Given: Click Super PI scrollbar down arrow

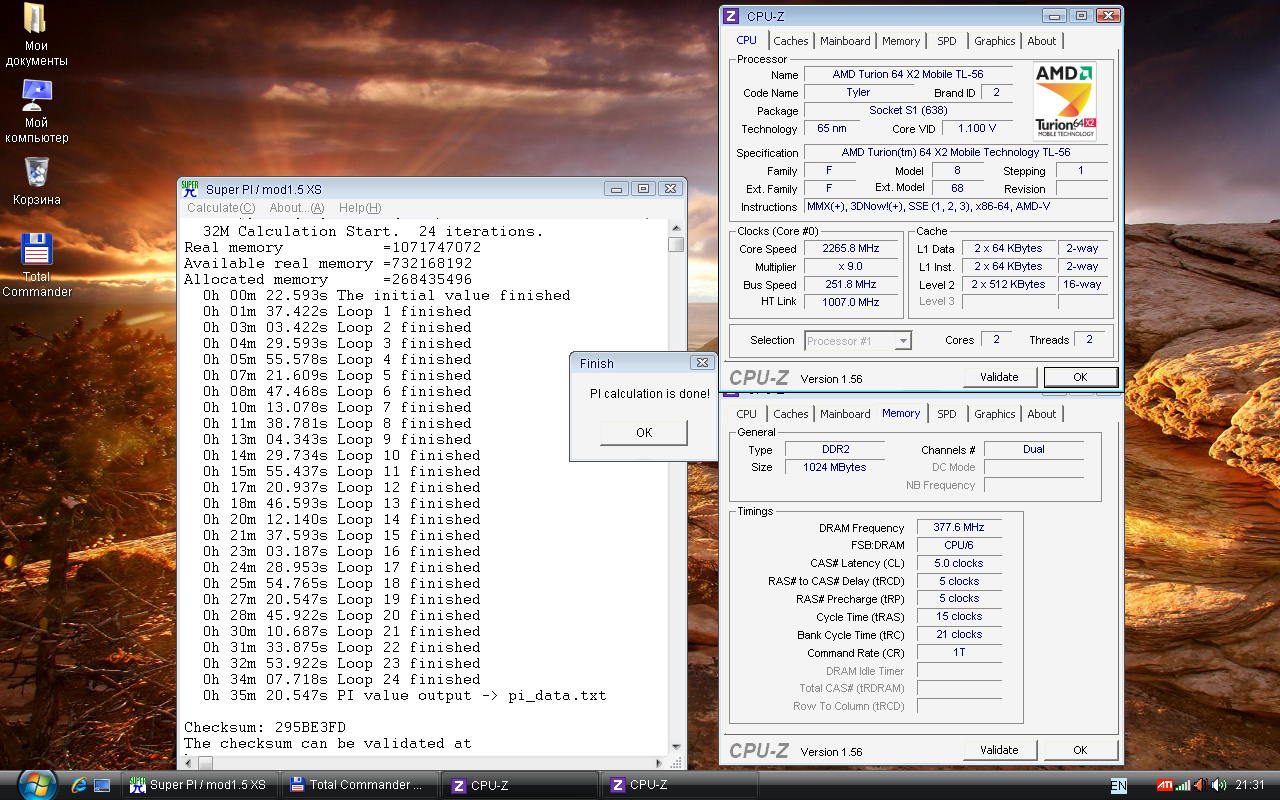Looking at the screenshot, I should [x=677, y=746].
